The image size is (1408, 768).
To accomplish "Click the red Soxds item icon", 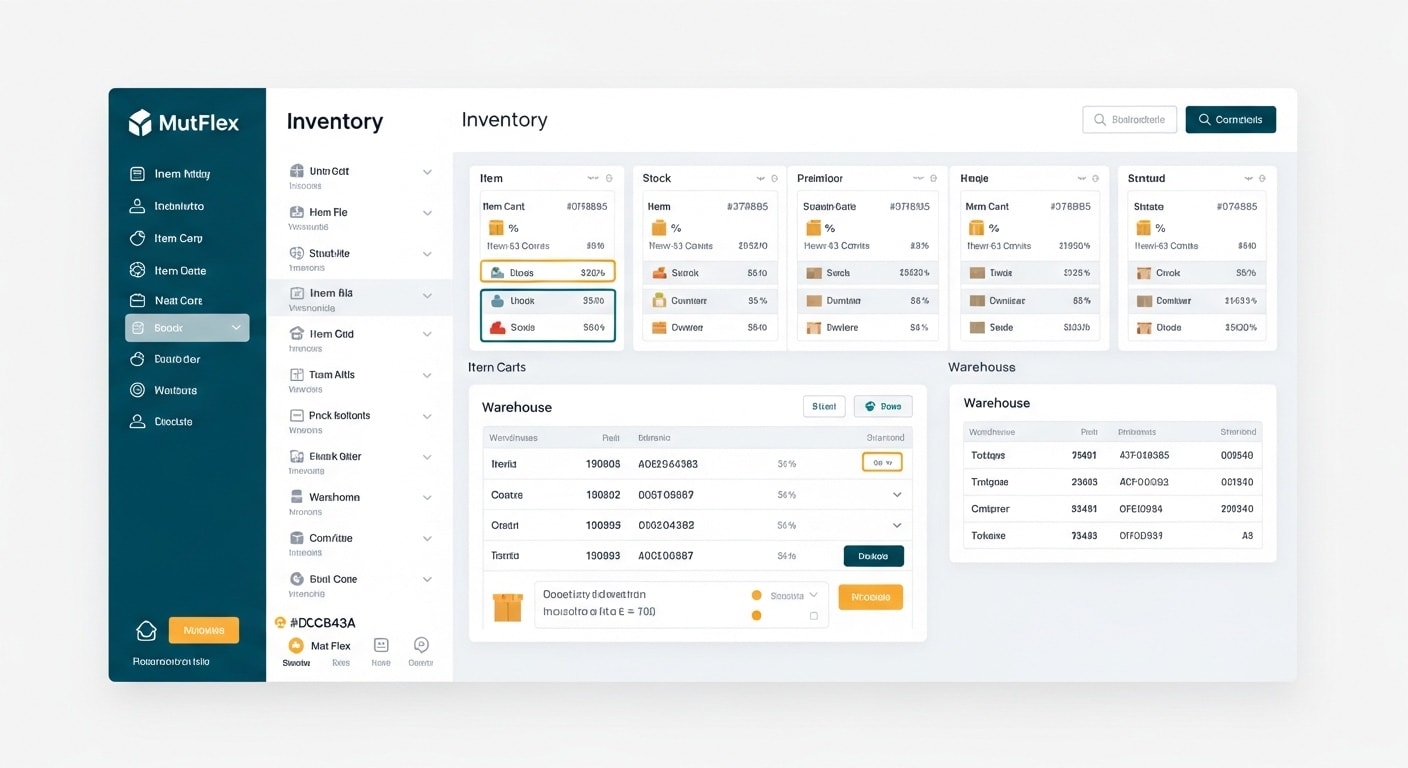I will tap(497, 327).
